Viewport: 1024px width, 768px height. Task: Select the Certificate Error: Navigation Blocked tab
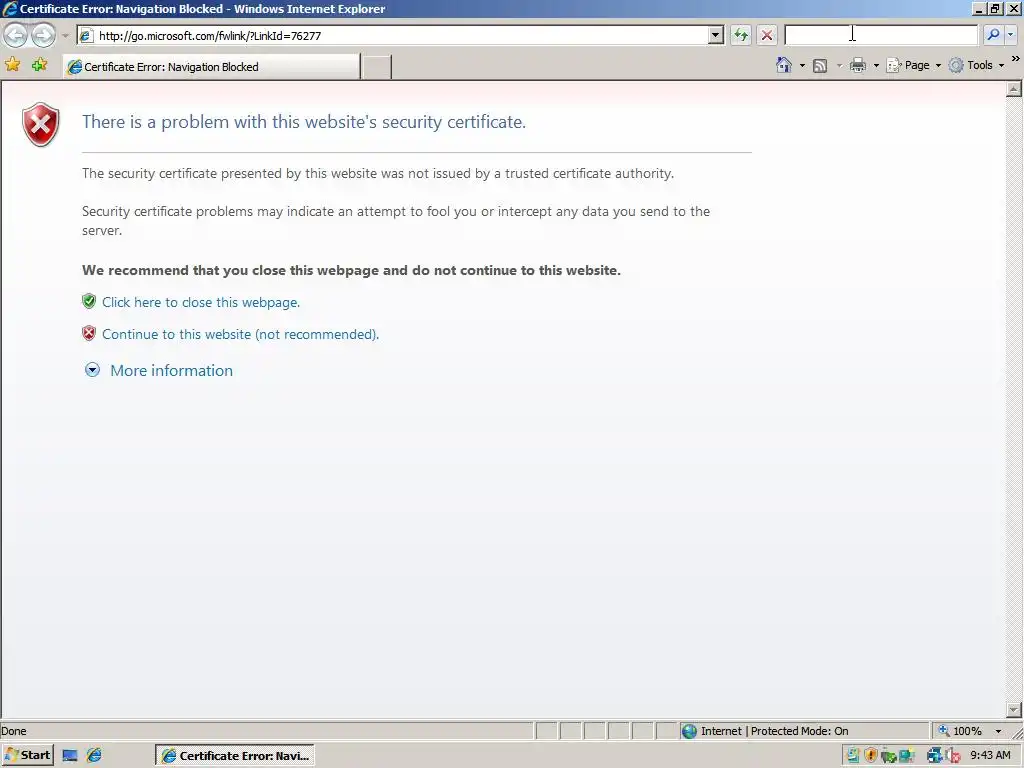click(212, 67)
